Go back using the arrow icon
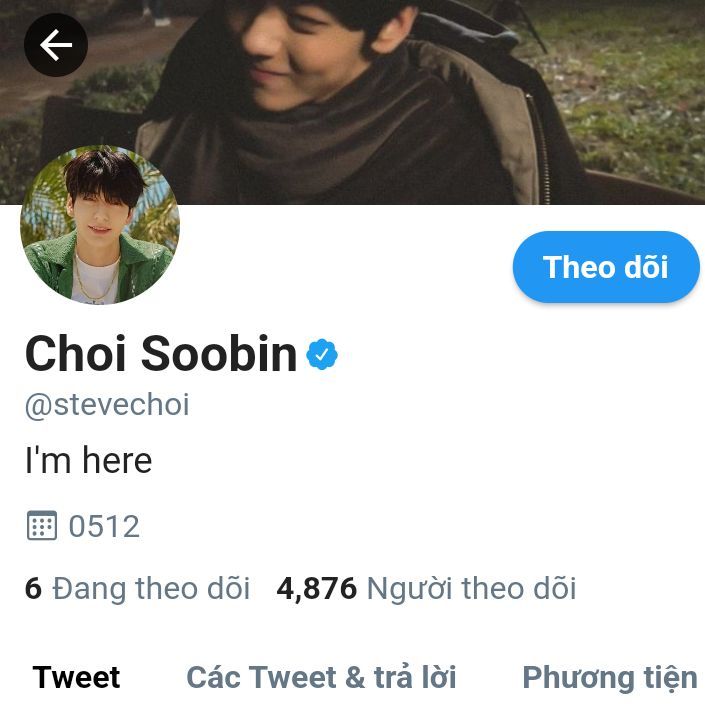The image size is (705, 715). (x=56, y=45)
